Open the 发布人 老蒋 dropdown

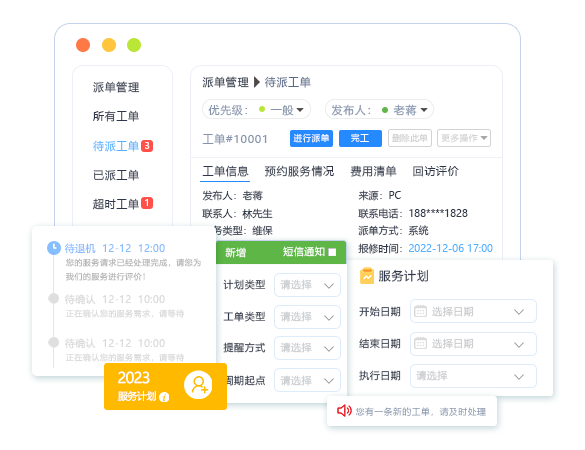[x=379, y=110]
